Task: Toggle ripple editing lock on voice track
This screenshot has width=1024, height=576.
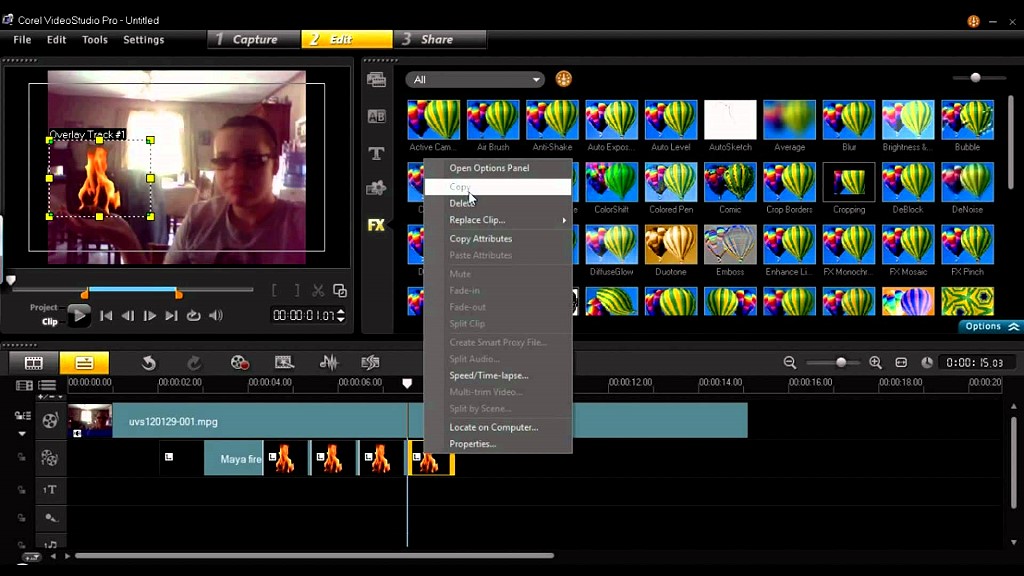Action: coord(21,518)
